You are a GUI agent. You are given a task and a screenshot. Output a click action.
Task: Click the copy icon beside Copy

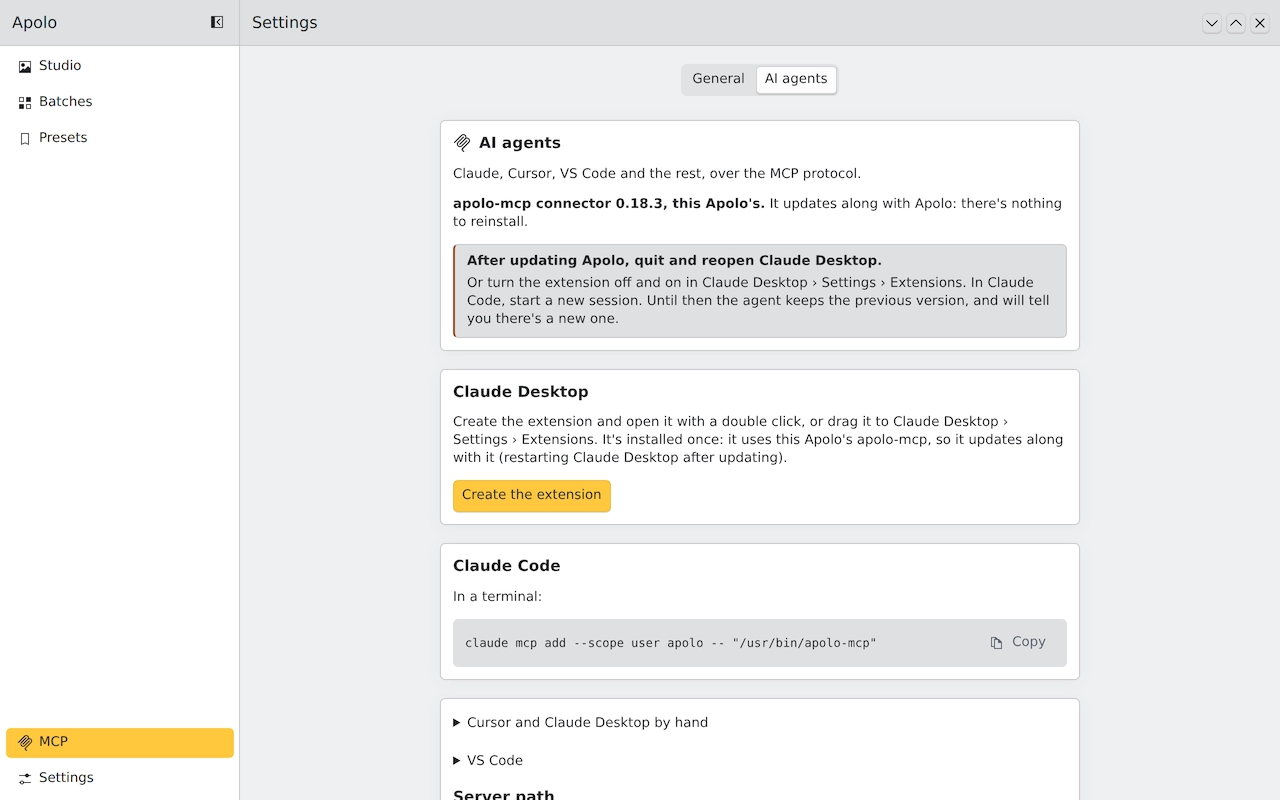[x=996, y=643]
